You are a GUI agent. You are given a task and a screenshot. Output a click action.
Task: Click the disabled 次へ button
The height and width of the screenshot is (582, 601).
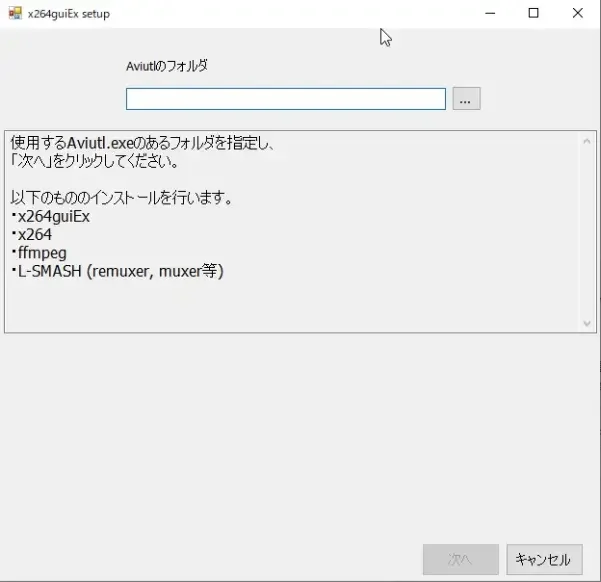[461, 559]
